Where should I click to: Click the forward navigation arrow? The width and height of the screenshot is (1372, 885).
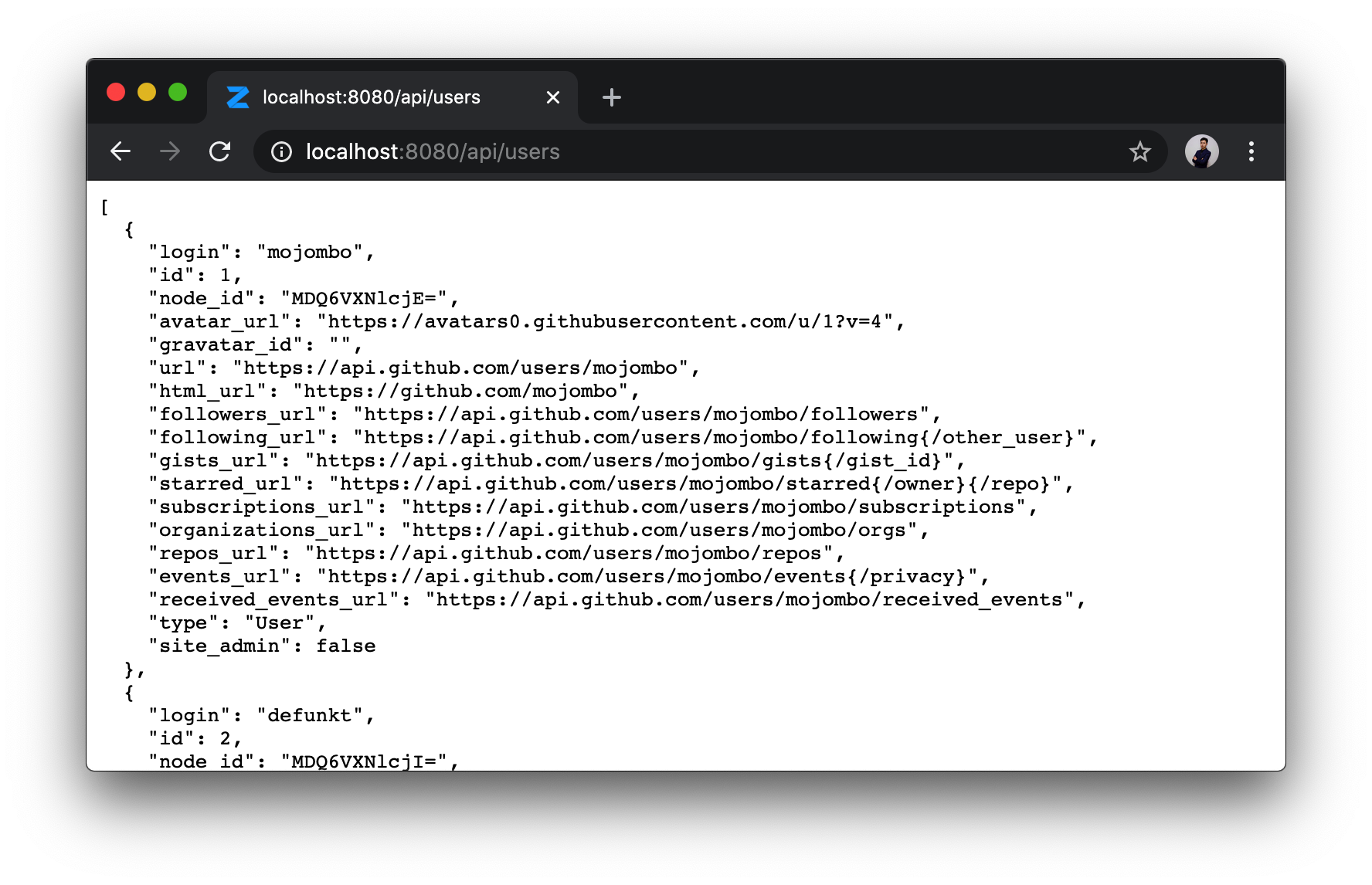coord(170,151)
